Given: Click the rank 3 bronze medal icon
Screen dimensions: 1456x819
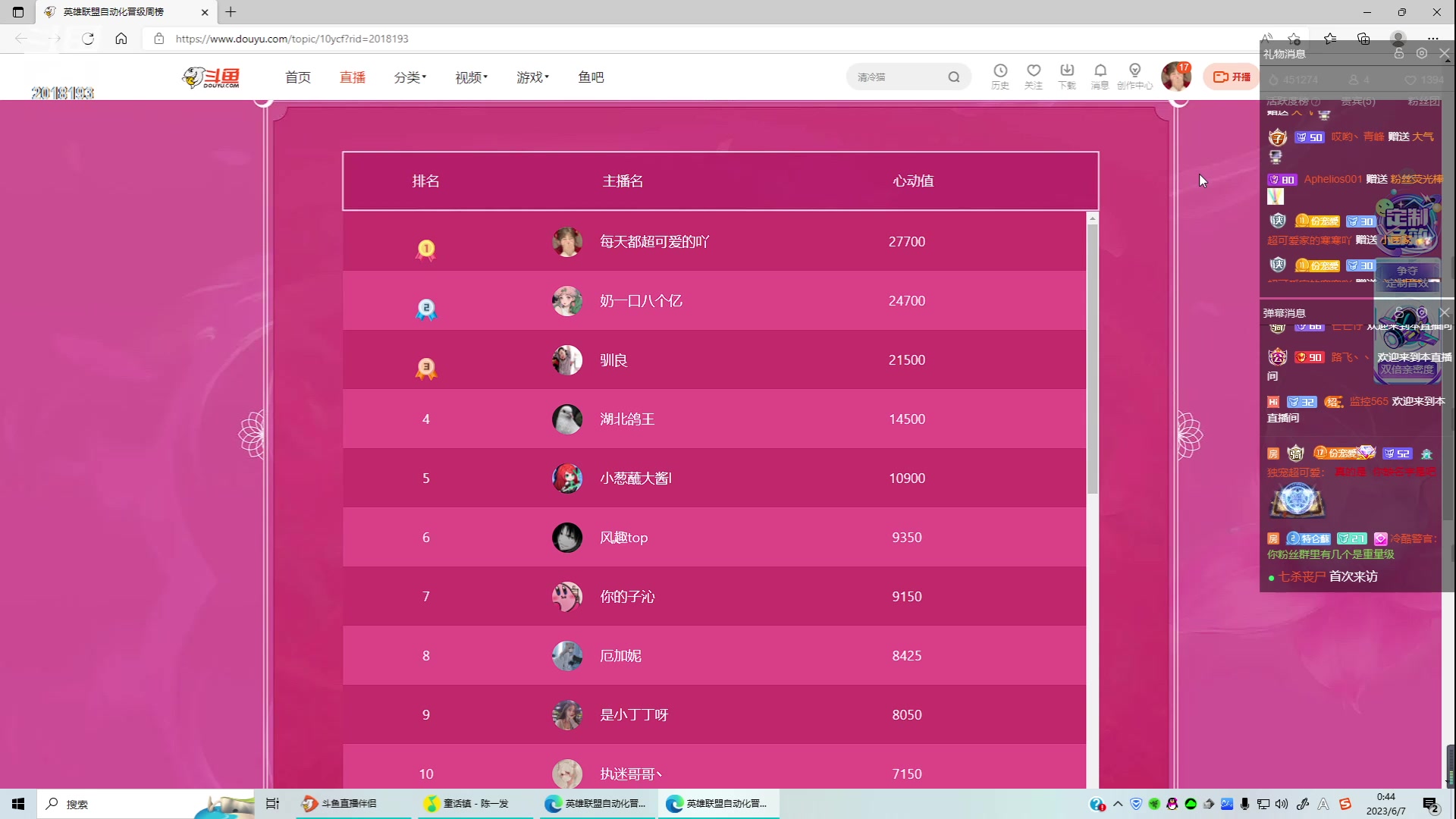Looking at the screenshot, I should click(426, 368).
